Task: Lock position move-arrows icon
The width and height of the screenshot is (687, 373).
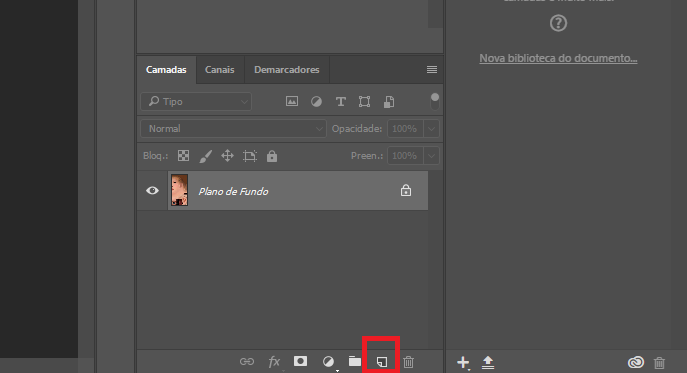Action: coord(227,156)
